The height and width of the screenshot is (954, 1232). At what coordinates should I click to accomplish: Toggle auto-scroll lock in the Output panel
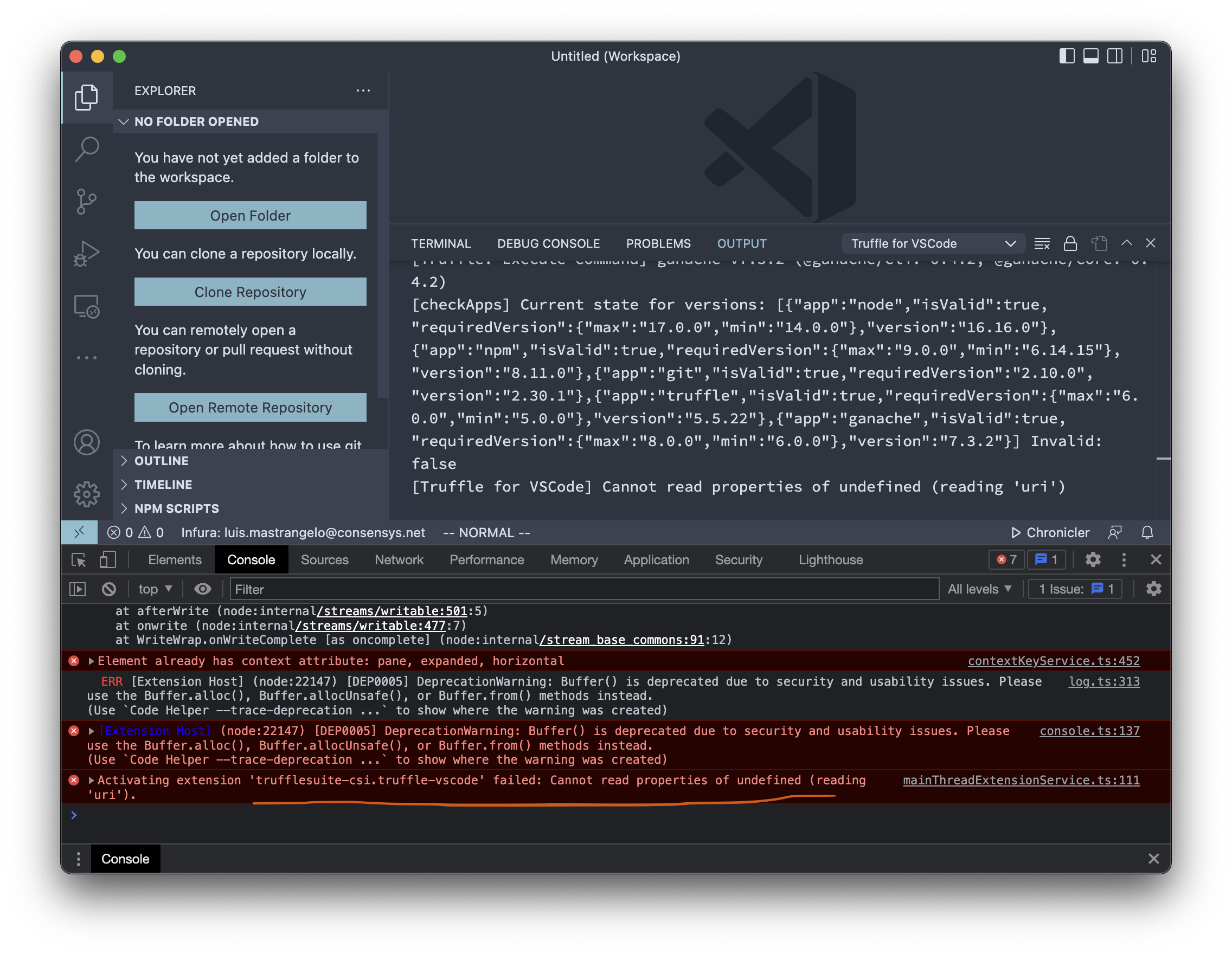click(x=1069, y=243)
